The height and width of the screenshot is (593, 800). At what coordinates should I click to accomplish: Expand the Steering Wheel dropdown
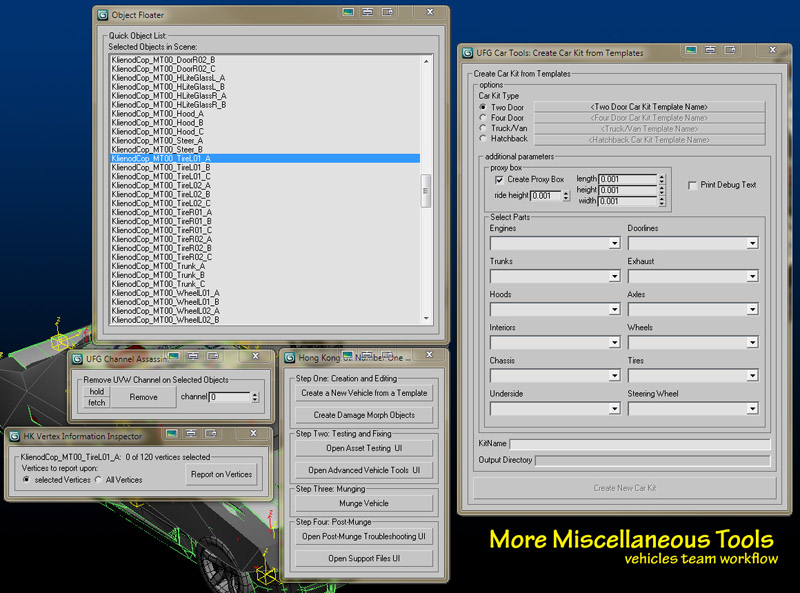point(753,409)
